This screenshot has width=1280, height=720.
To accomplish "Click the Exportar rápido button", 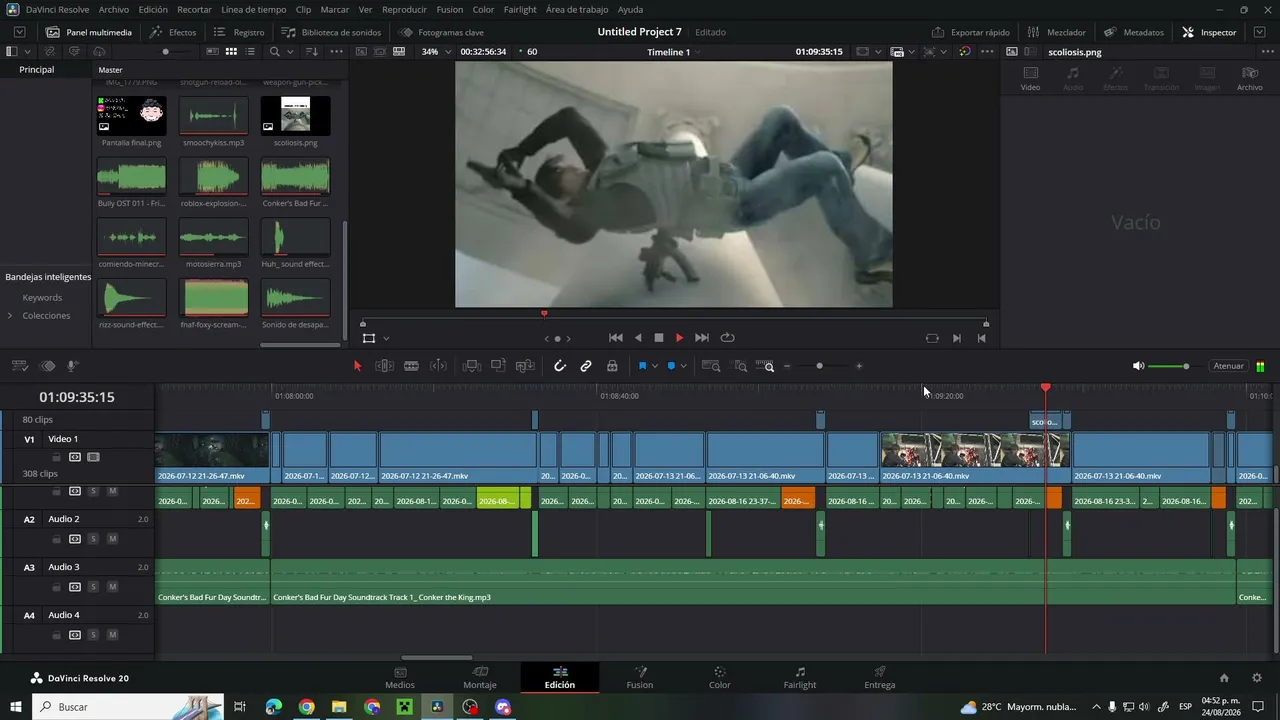I will [970, 32].
